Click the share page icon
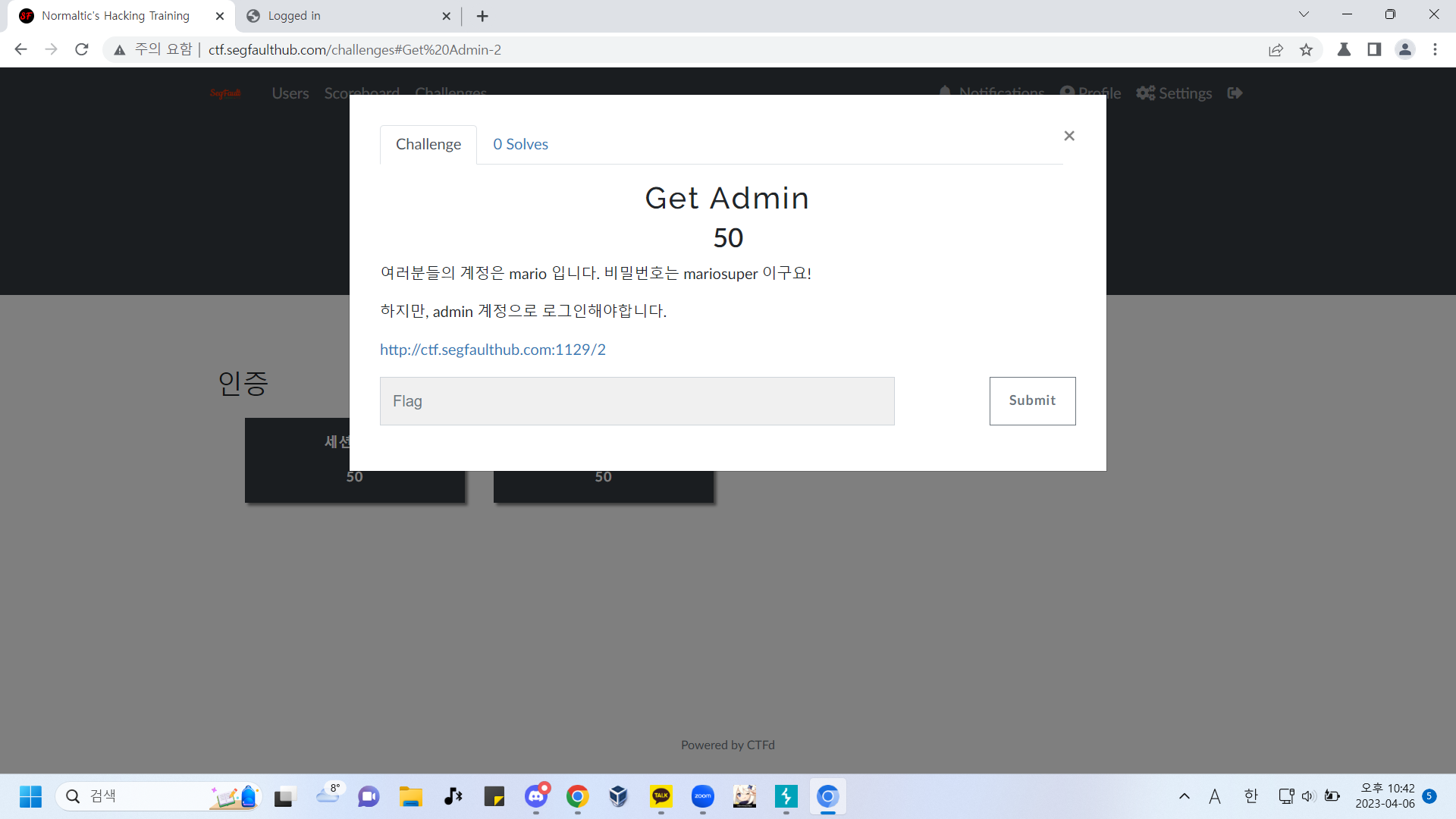The height and width of the screenshot is (819, 1456). point(1276,50)
